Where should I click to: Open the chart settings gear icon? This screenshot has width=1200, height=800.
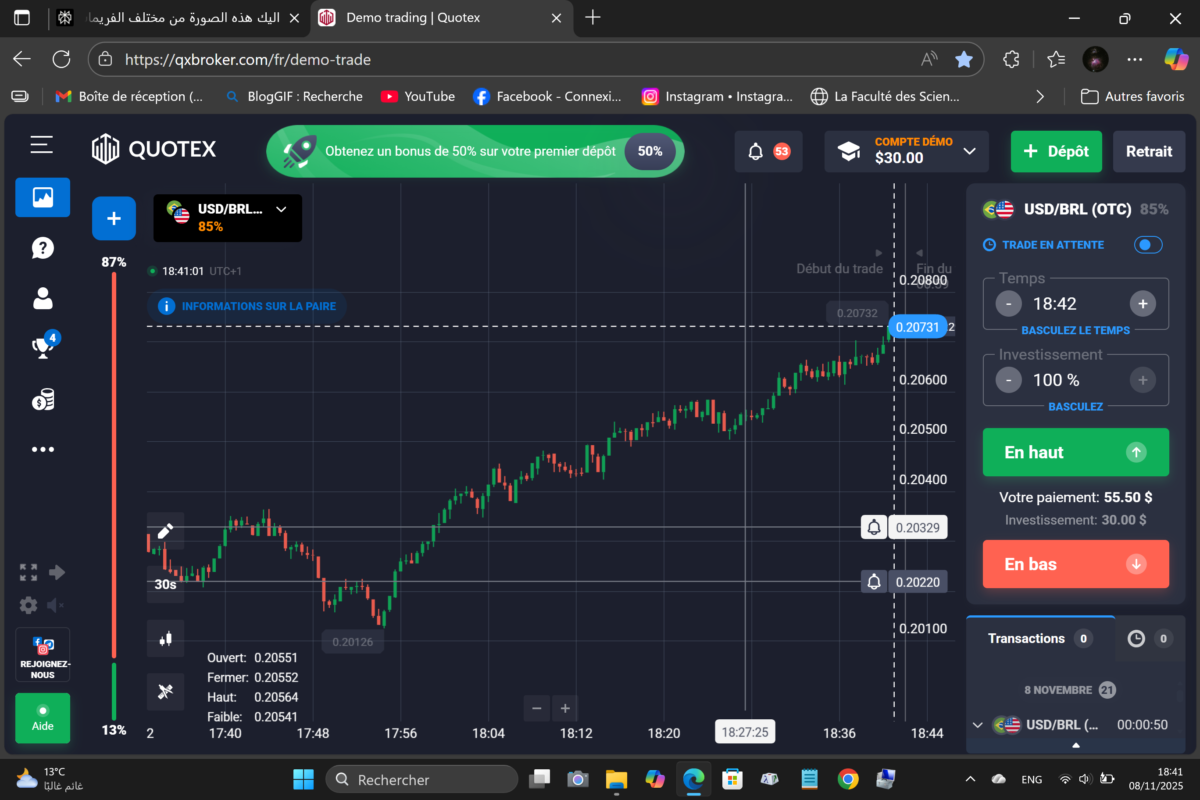click(28, 605)
